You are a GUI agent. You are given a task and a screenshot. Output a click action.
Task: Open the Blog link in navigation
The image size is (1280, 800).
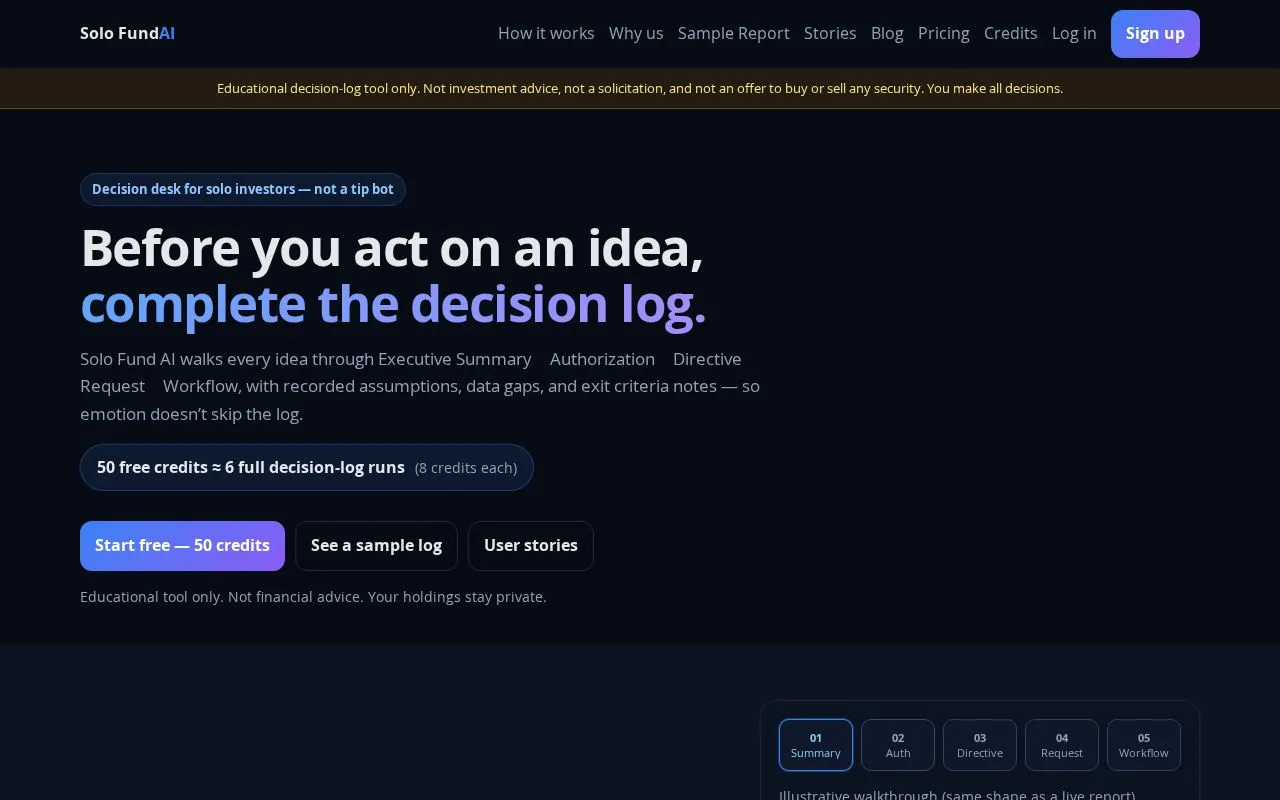[887, 33]
